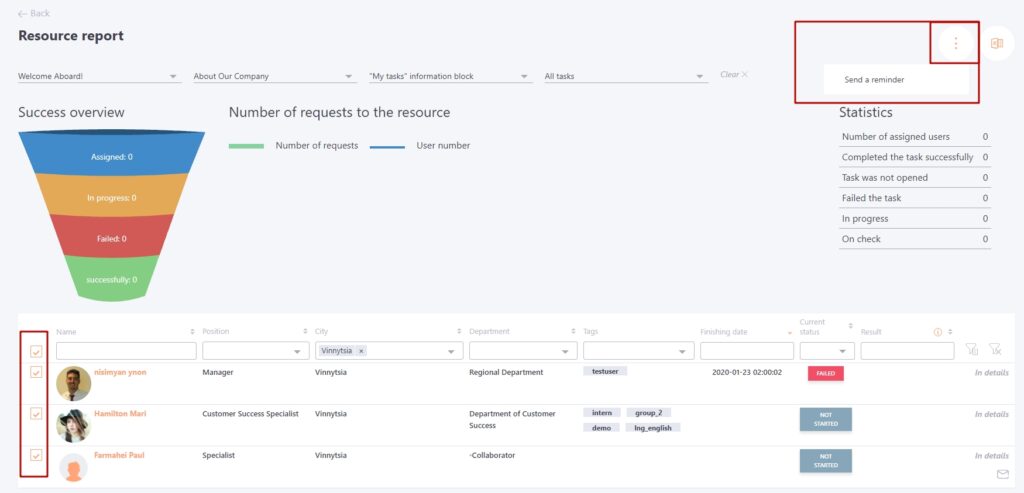Click the Result filter input field
This screenshot has width=1024, height=493.
(x=907, y=351)
